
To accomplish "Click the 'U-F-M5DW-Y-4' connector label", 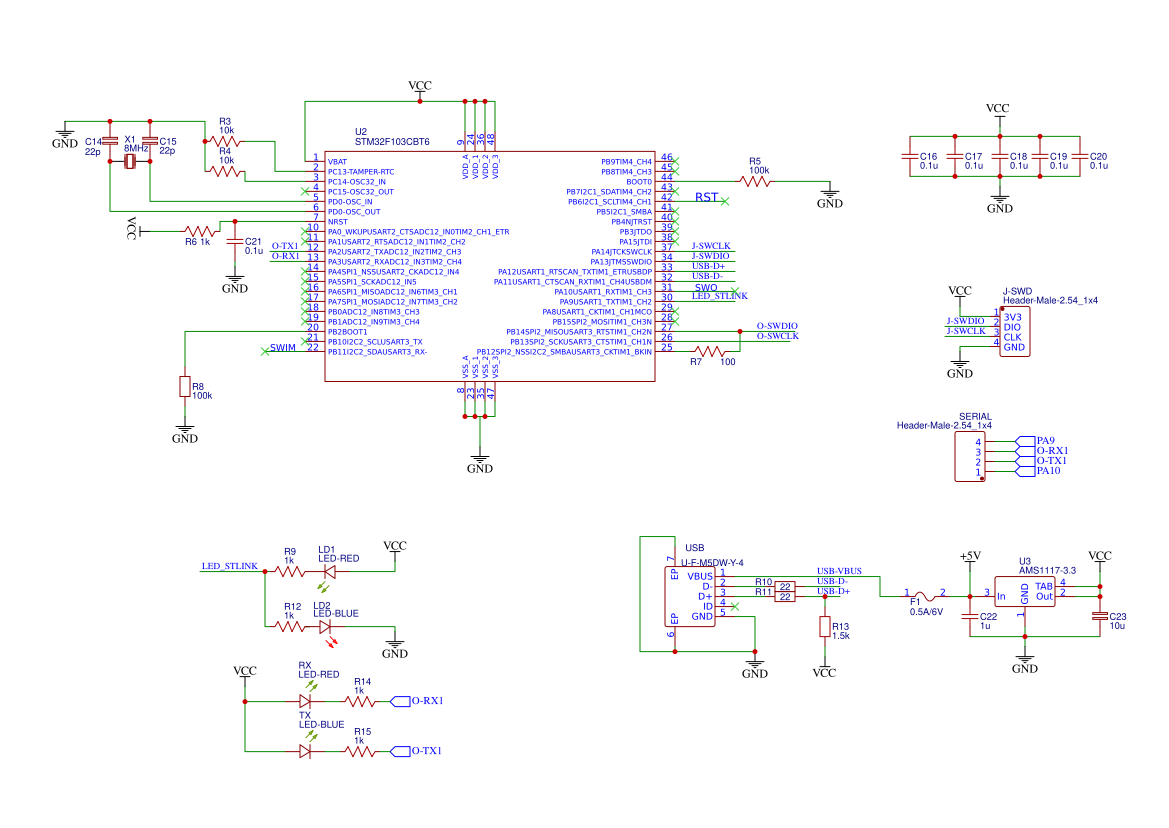I will pos(713,563).
